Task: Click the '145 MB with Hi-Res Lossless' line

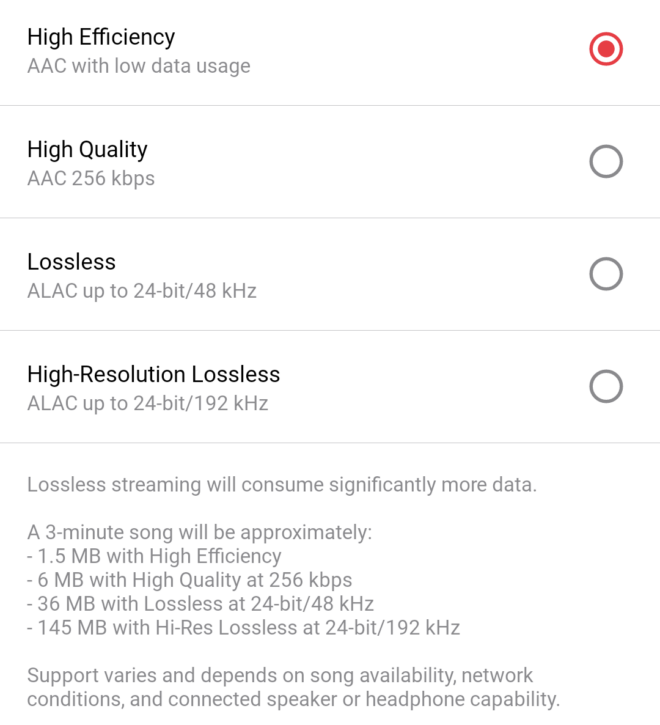Action: 243,628
